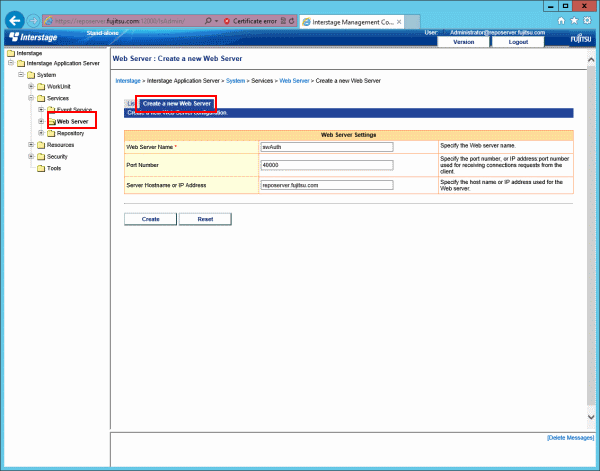Image resolution: width=600 pixels, height=471 pixels.
Task: Click the Interstage Application Server folder icon
Action: click(21, 63)
